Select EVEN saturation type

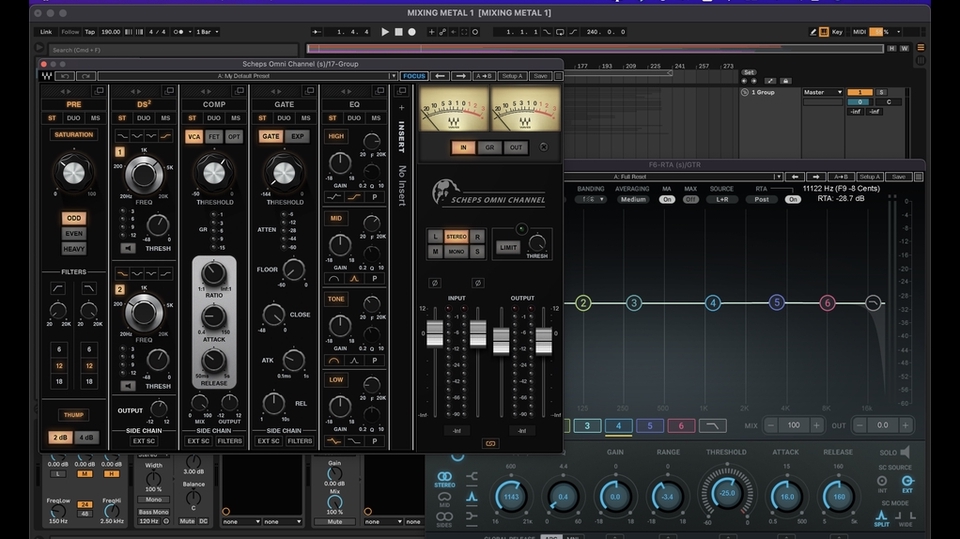pyautogui.click(x=73, y=233)
